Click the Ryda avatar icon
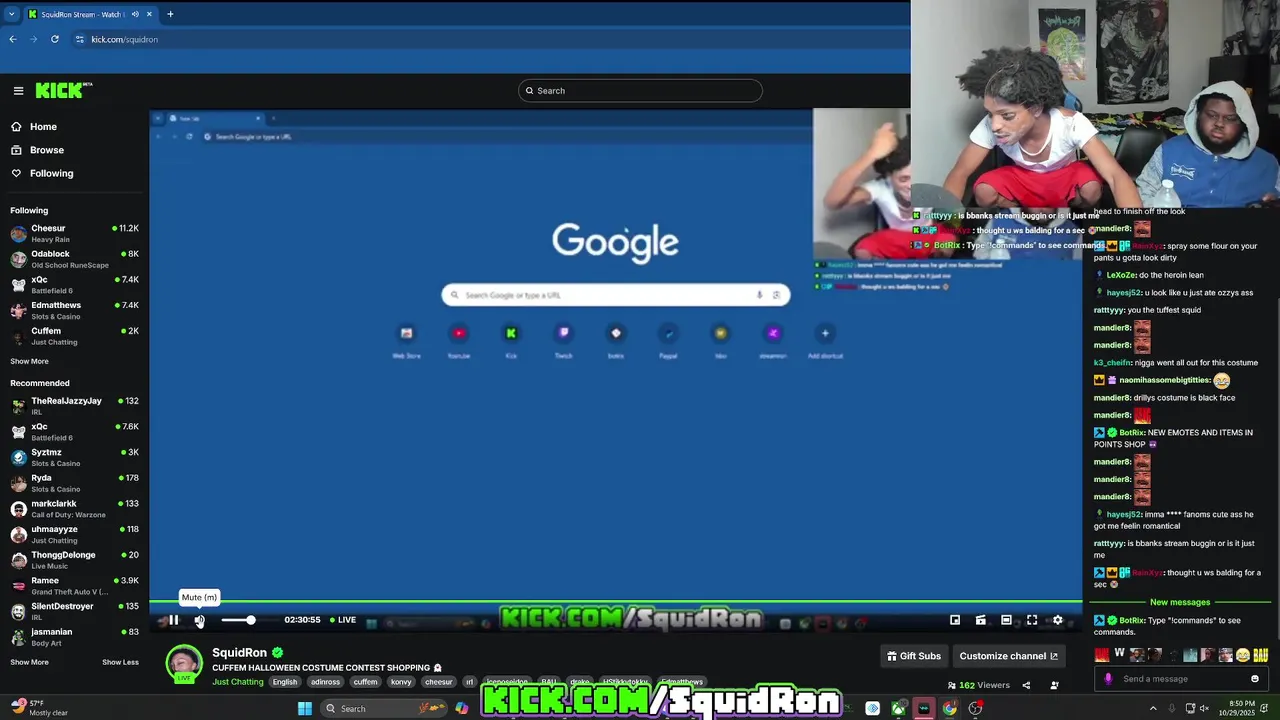This screenshot has width=1280, height=720. [18, 483]
